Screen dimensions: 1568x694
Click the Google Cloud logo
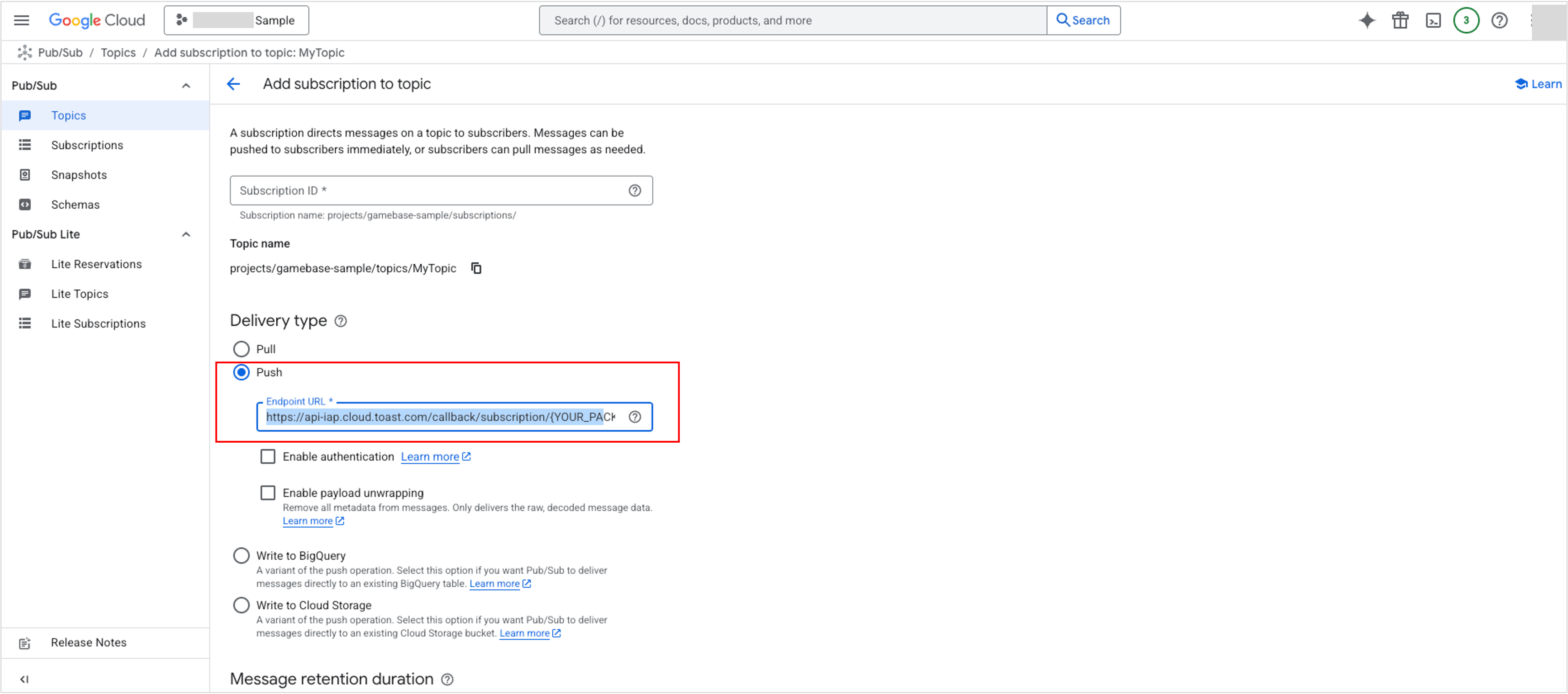(97, 20)
